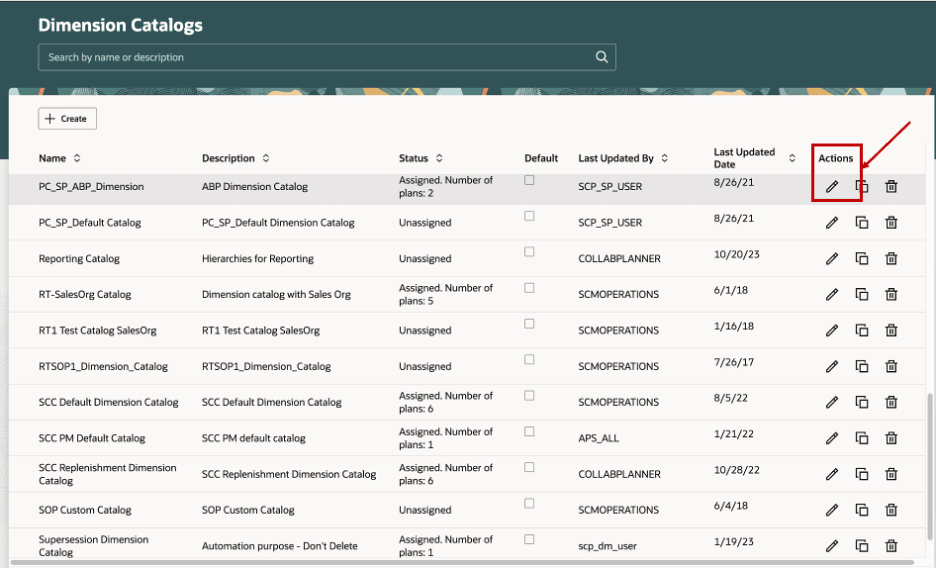This screenshot has width=936, height=568.
Task: Duplicate the RT-SalesOrg Catalog
Action: [861, 294]
